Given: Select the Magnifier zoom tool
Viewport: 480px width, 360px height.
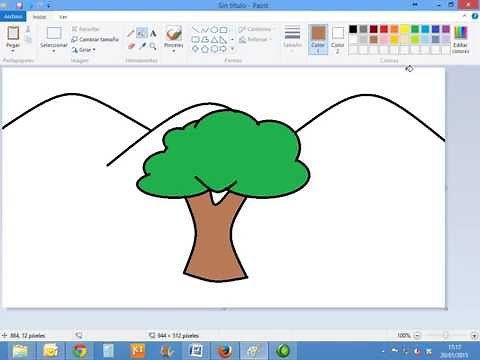Looking at the screenshot, I should click(153, 46).
